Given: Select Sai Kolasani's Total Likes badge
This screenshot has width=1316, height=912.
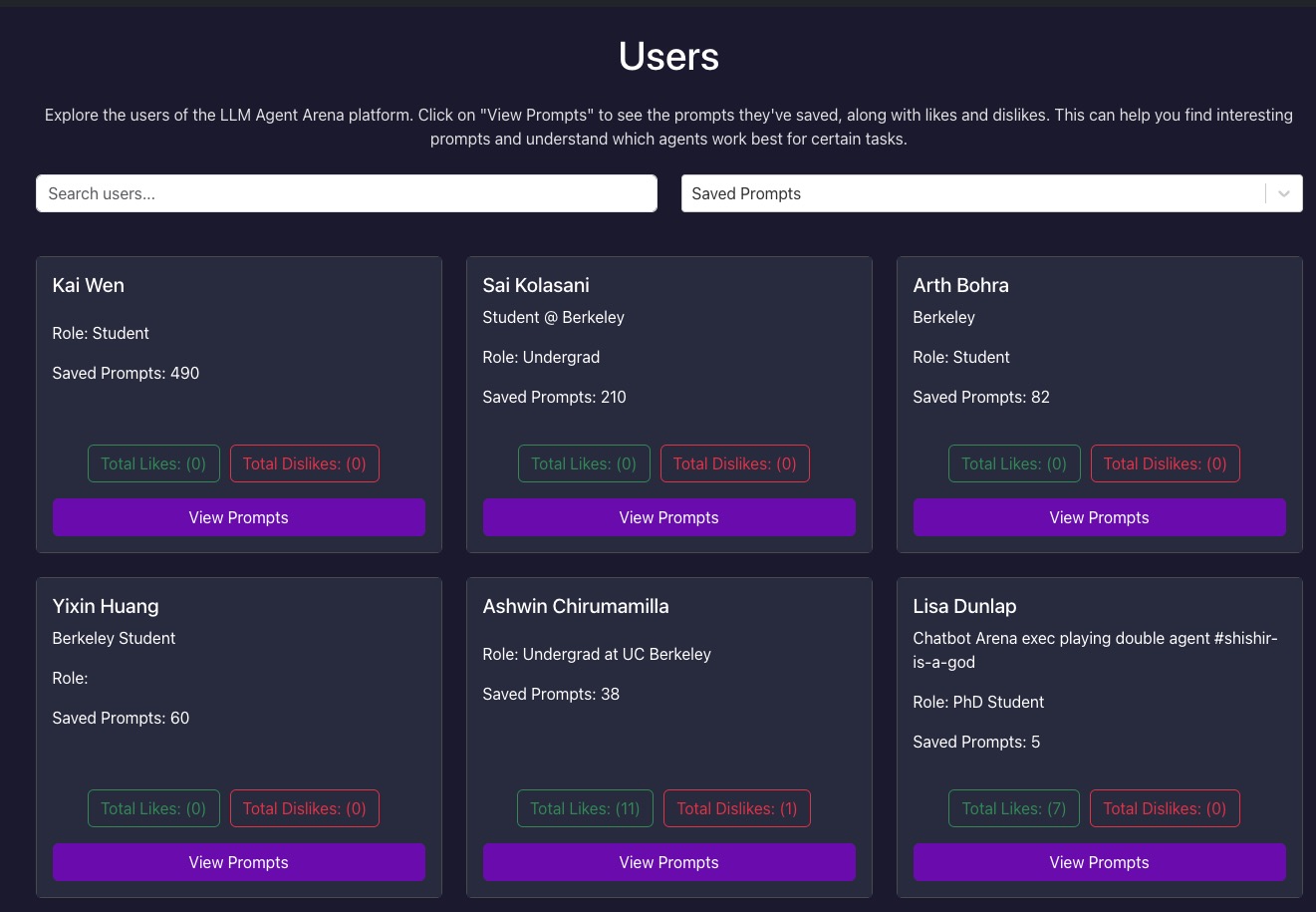Looking at the screenshot, I should coord(584,463).
